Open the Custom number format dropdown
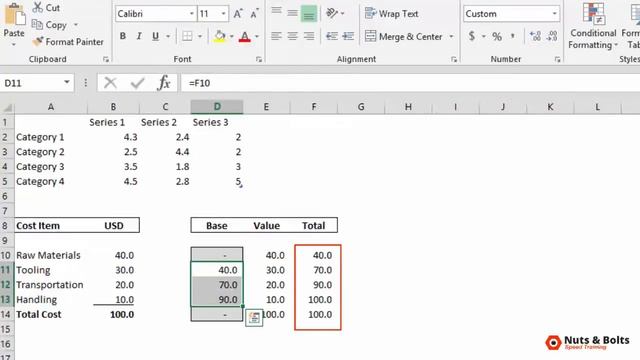The height and width of the screenshot is (360, 640). 554,14
